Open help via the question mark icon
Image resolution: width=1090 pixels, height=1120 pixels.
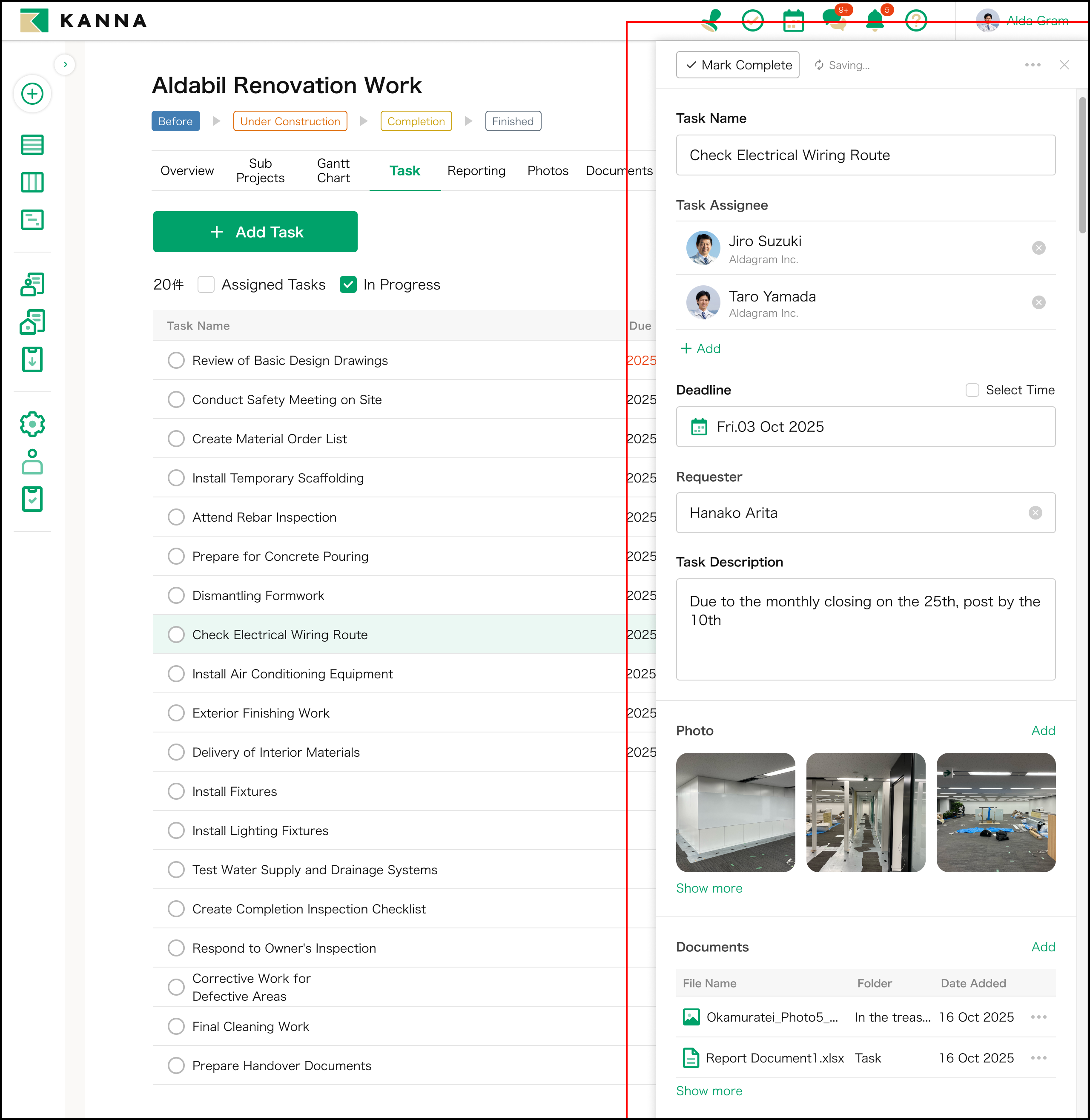[915, 20]
